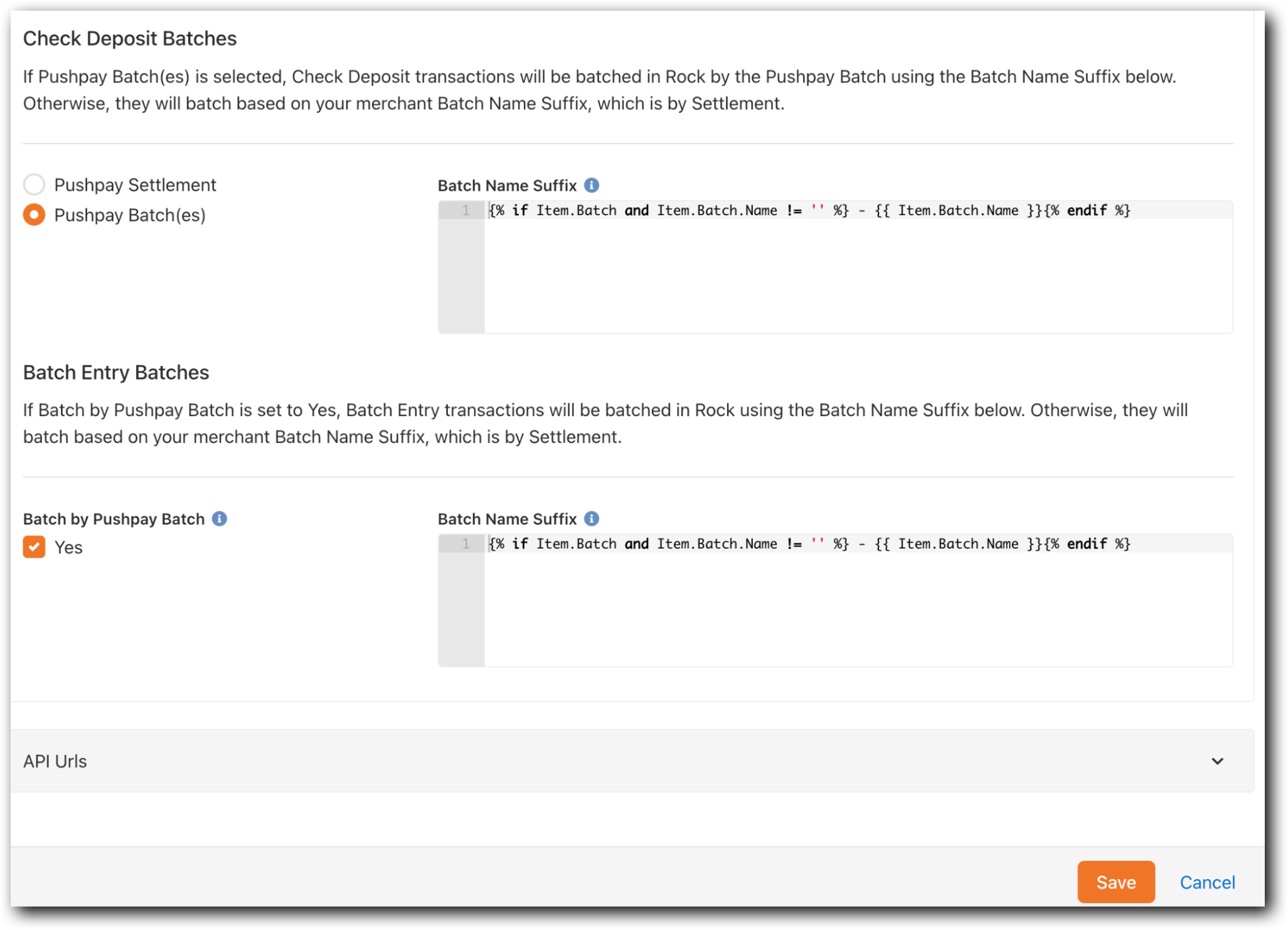Save the batch configuration settings
Viewport: 1288px width, 930px height.
click(1115, 882)
